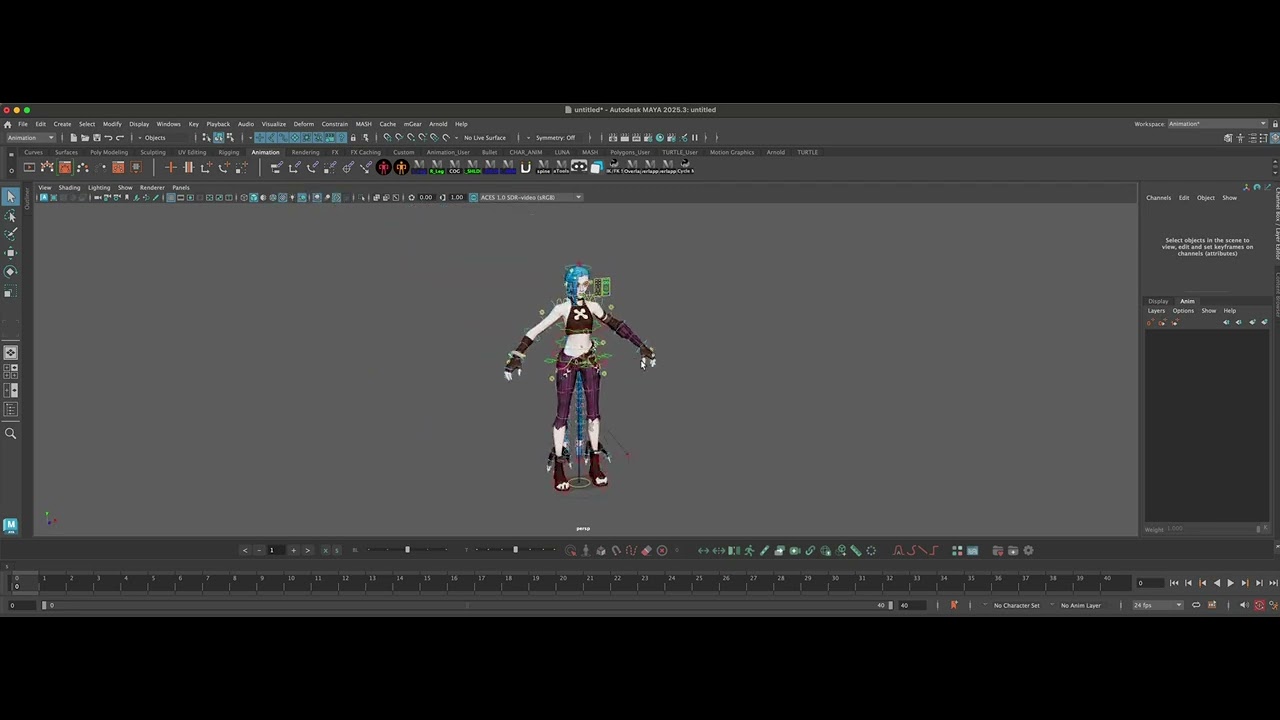This screenshot has height=720, width=1280.
Task: Open Channels menu in Channel Box
Action: [1158, 197]
